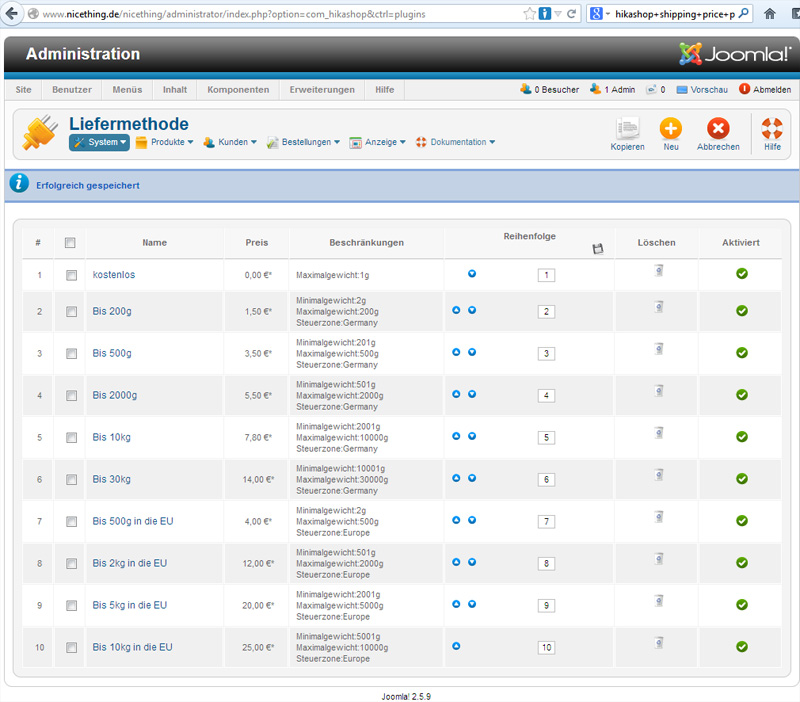Move Bis 200g row down
800x702 pixels.
pos(472,311)
